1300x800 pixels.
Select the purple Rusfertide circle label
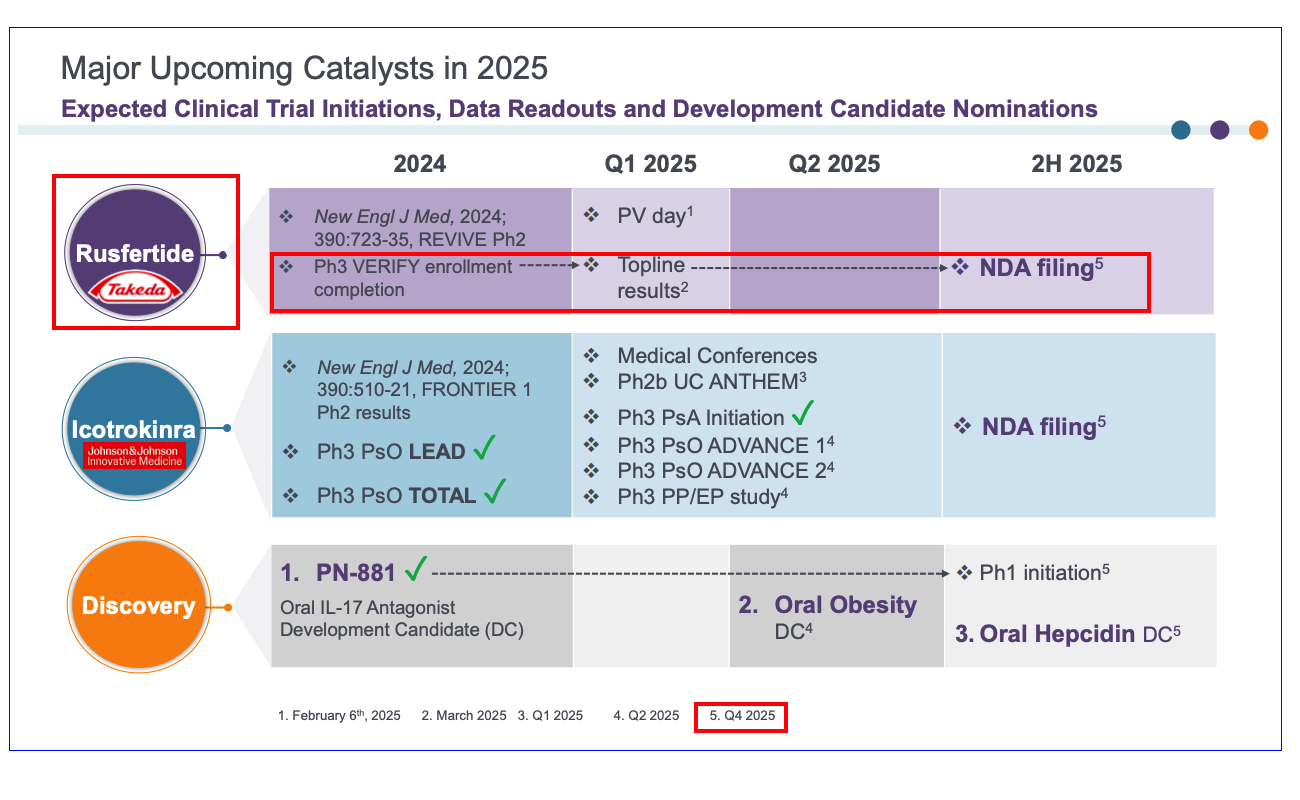point(135,253)
